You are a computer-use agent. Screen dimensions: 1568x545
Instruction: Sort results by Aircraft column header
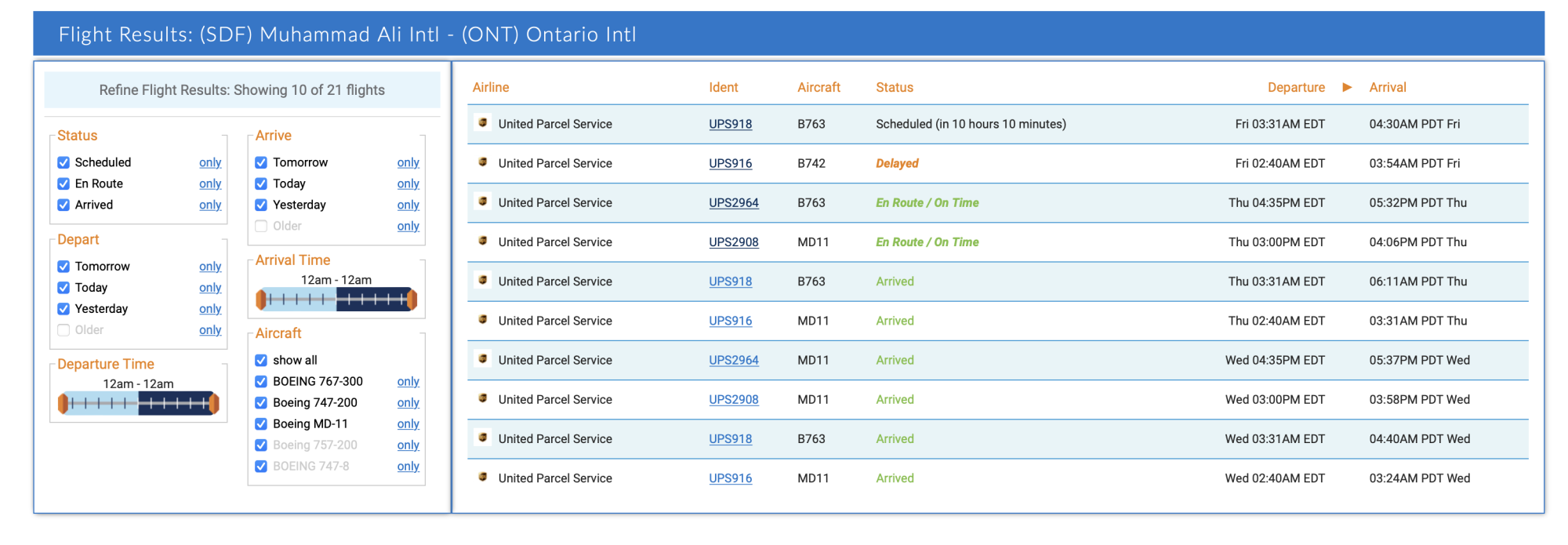point(818,87)
